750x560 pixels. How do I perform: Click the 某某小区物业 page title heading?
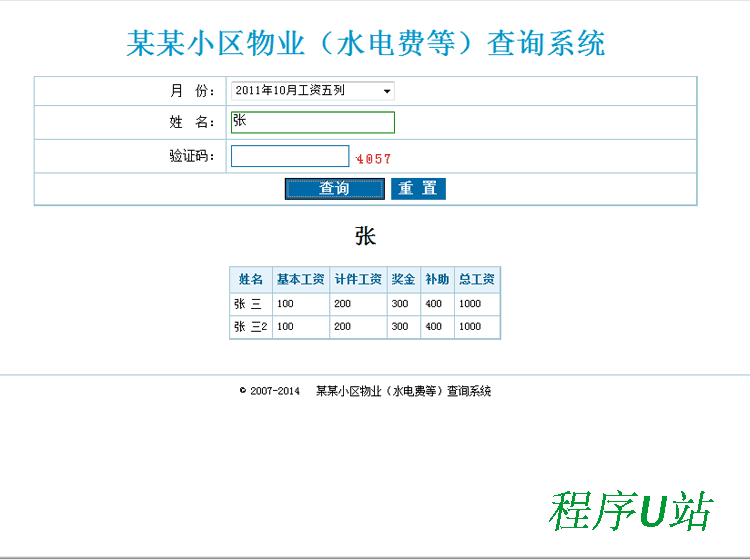coord(366,43)
